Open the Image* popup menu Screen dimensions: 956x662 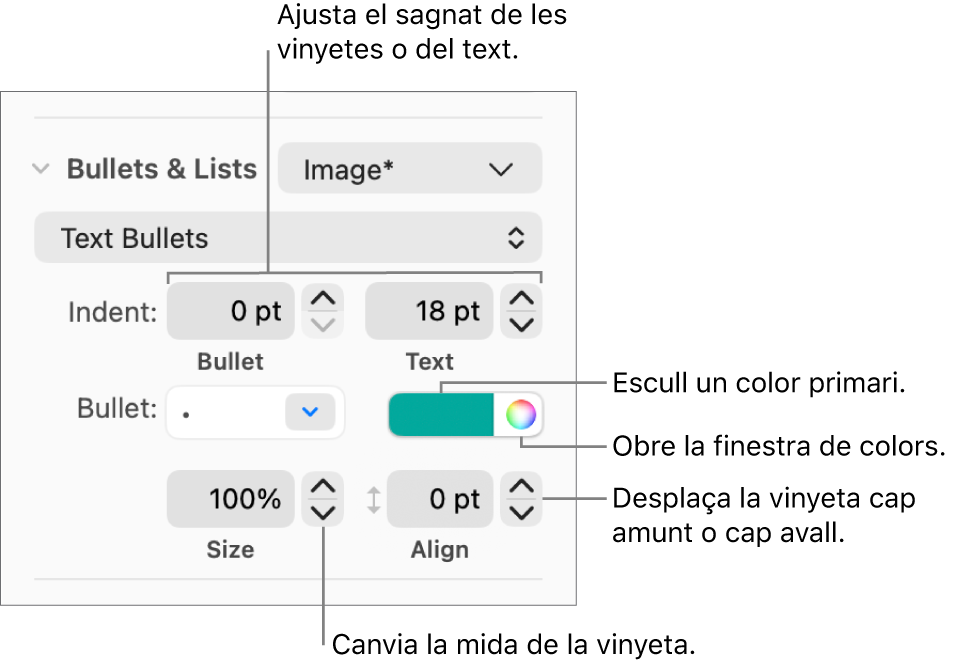click(x=408, y=168)
